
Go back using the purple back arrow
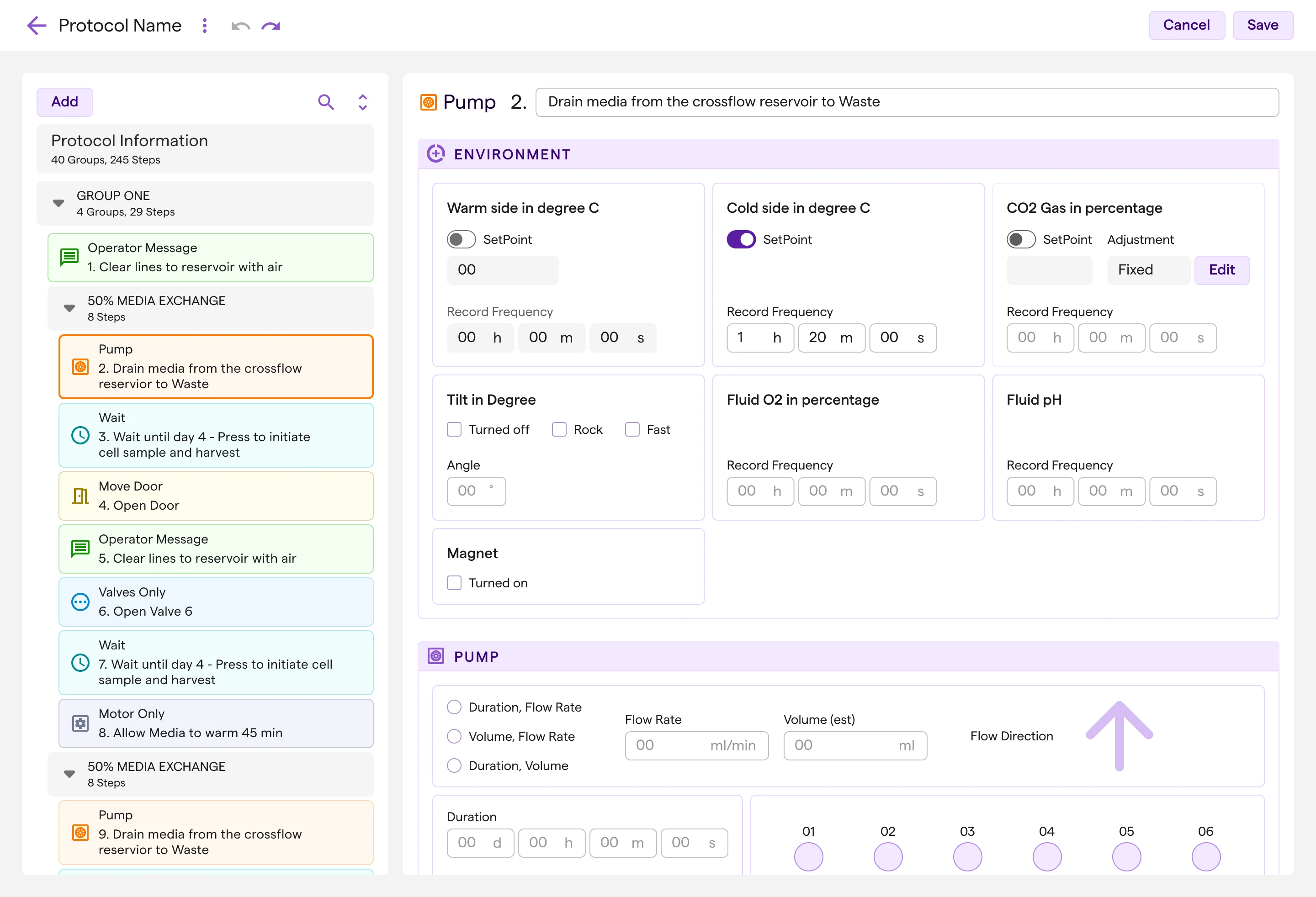pyautogui.click(x=37, y=26)
